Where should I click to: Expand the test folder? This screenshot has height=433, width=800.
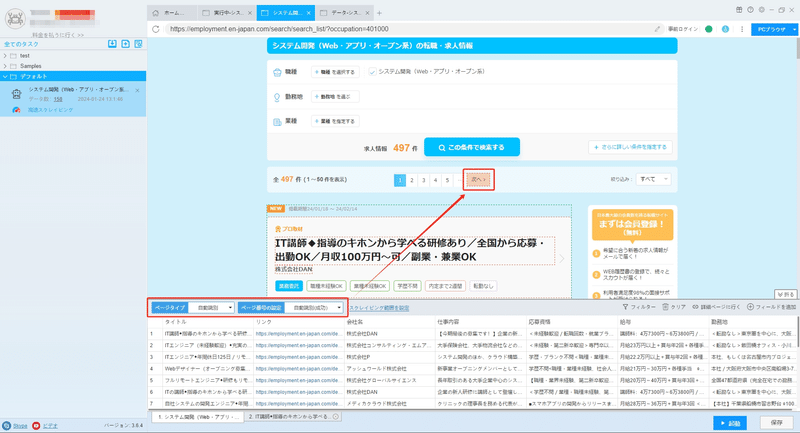click(5, 56)
